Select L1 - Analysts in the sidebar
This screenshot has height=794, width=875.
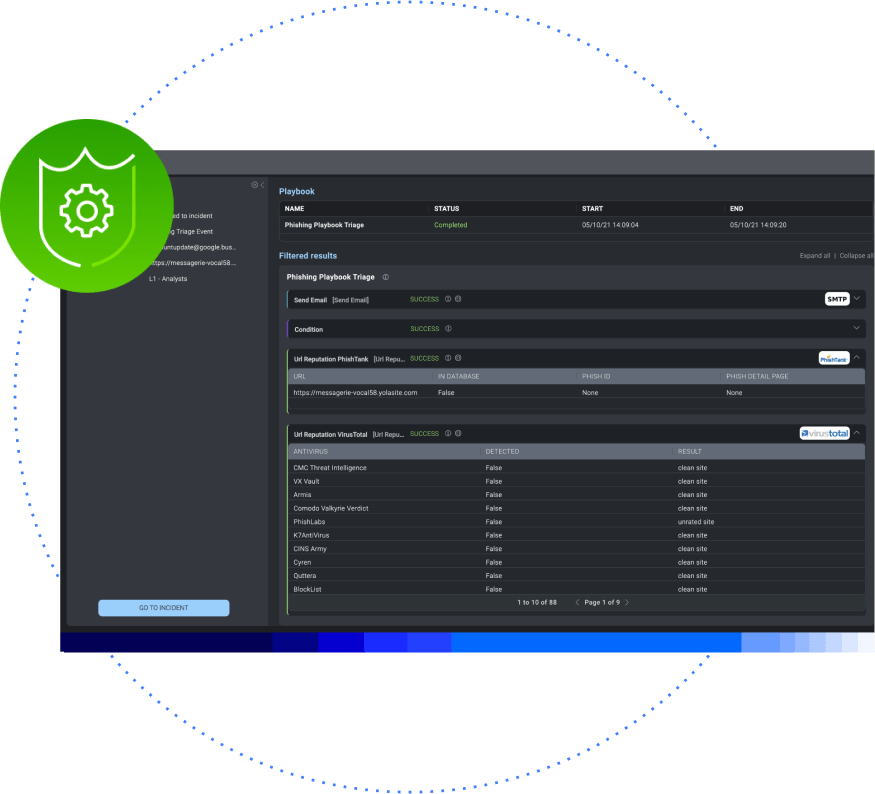tap(168, 279)
